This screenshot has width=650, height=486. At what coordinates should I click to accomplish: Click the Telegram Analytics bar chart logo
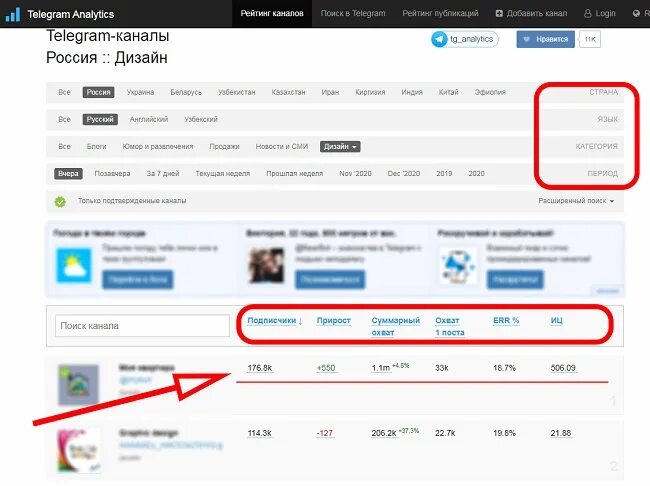click(12, 14)
